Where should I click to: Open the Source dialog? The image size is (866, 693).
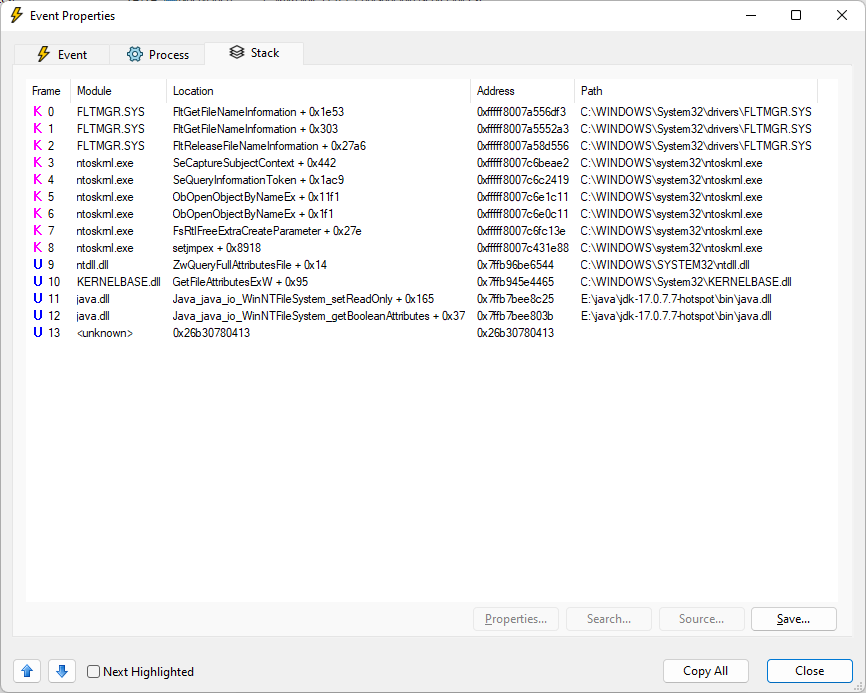[x=701, y=619]
